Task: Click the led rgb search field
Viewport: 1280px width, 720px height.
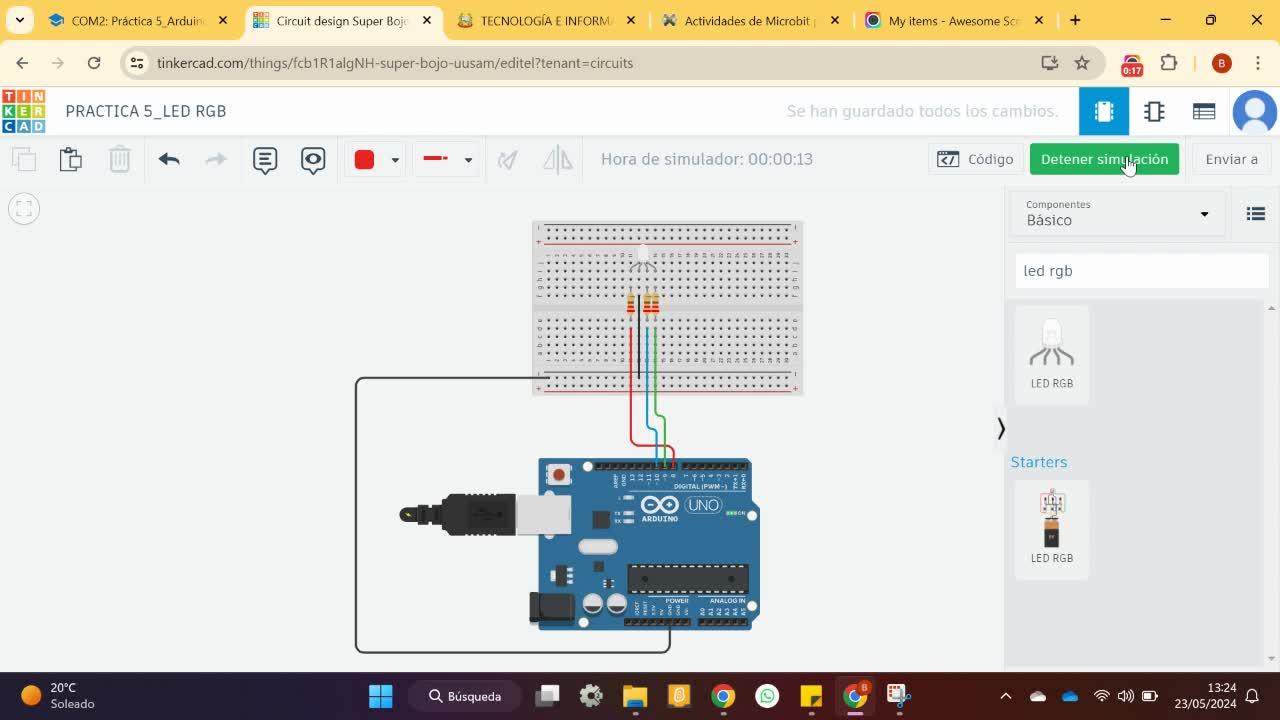Action: coord(1141,271)
